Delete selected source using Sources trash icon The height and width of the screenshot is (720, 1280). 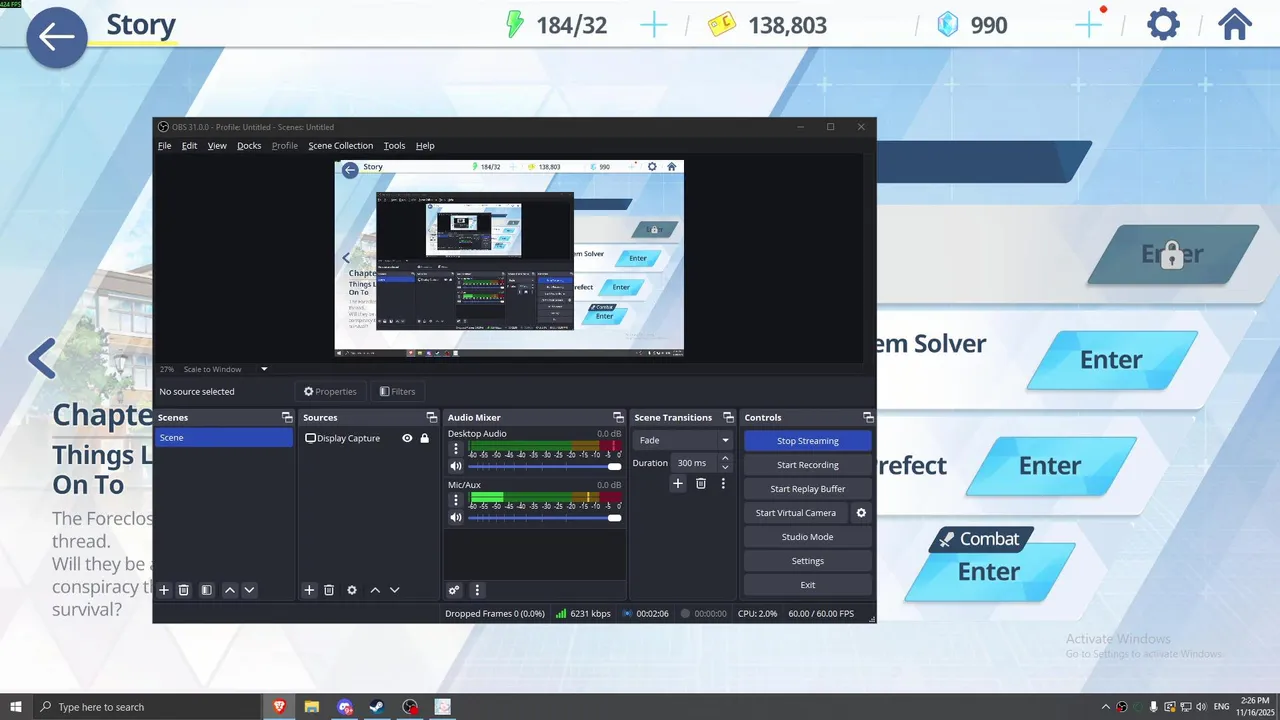[329, 590]
